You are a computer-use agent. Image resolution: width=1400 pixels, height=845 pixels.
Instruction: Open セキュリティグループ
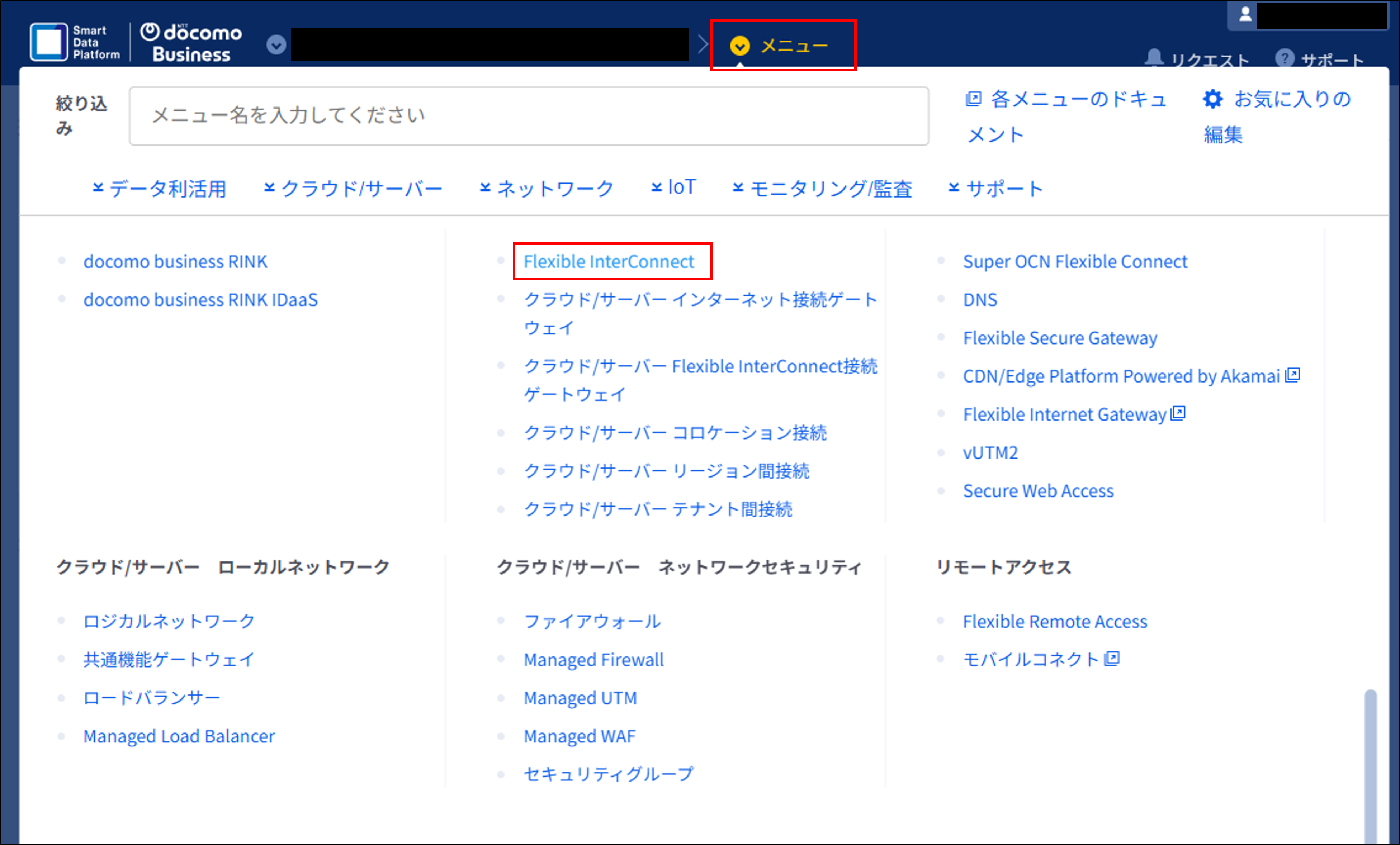click(609, 774)
